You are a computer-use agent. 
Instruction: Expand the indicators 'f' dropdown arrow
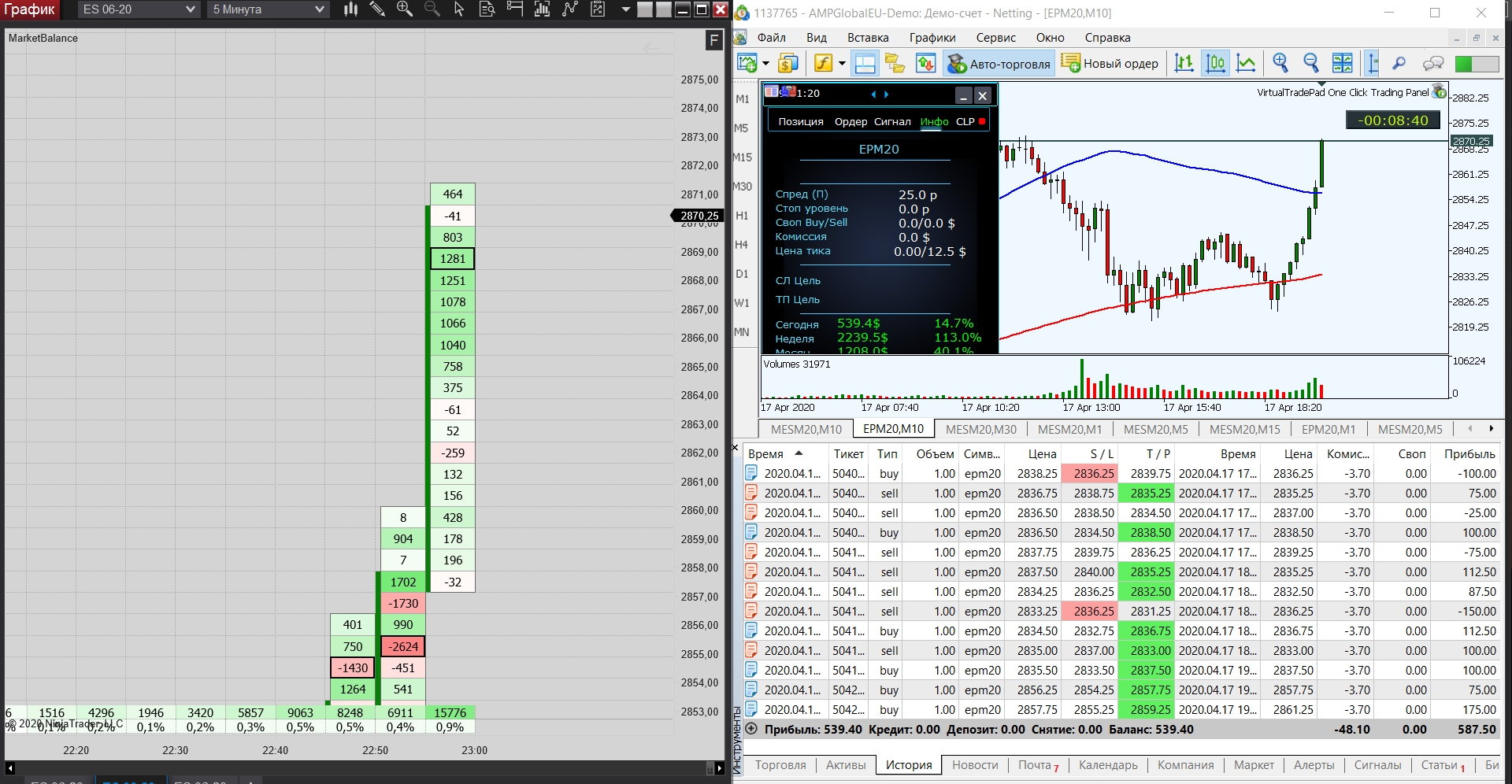(842, 64)
